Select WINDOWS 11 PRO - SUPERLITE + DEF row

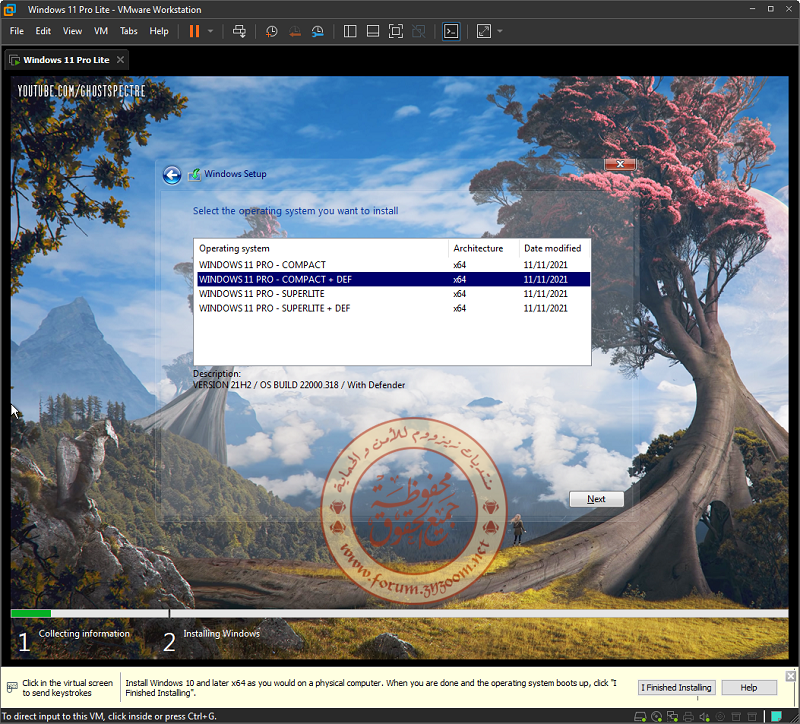[x=393, y=308]
